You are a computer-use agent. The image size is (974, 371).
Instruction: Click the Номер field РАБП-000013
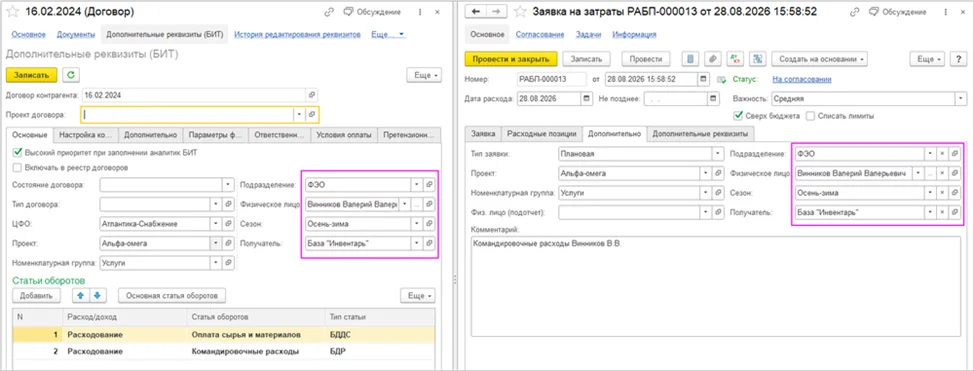tap(552, 80)
